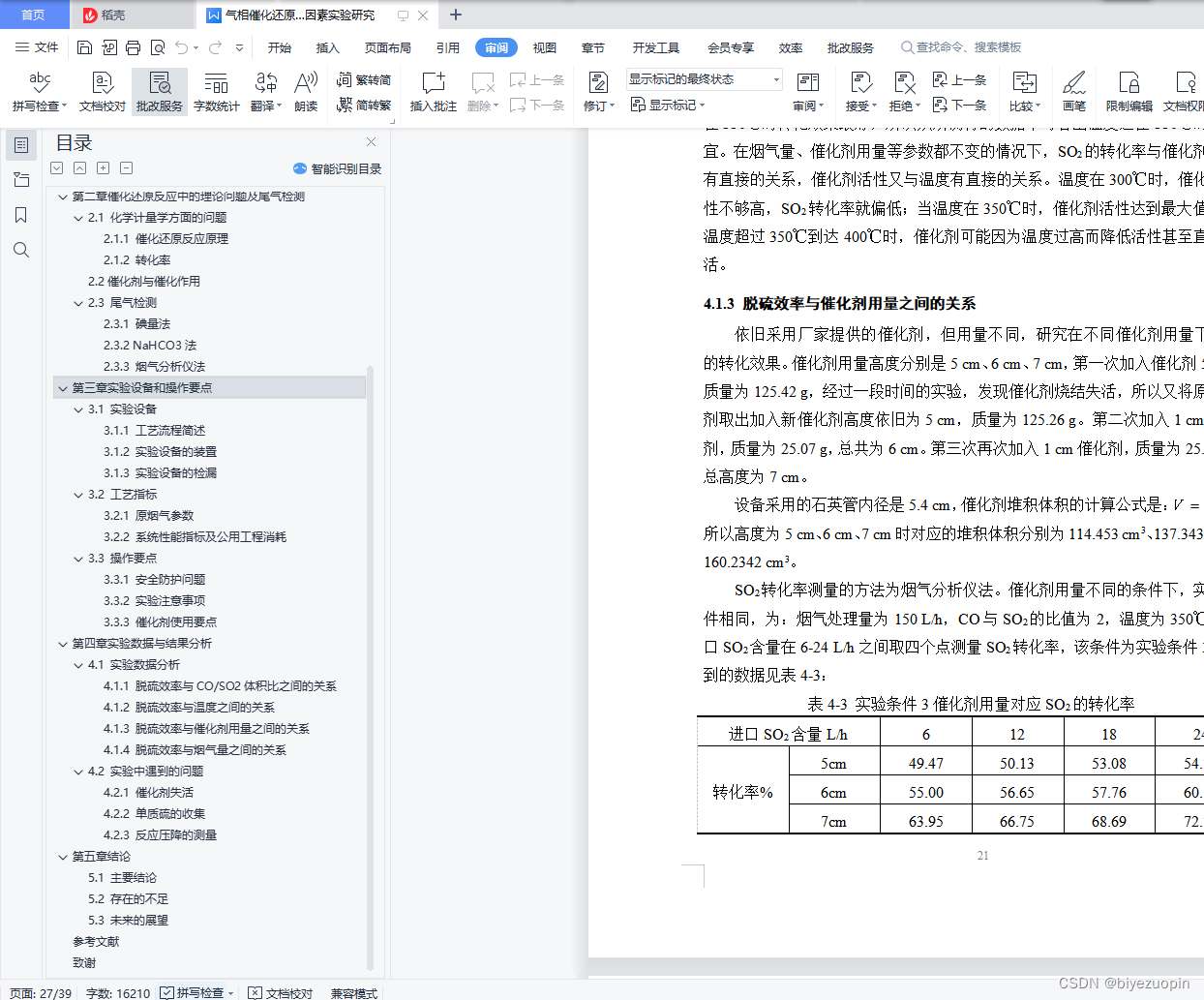This screenshot has width=1204, height=1000.
Task: Run the spell check (拼写检查) tool
Action: tap(40, 92)
